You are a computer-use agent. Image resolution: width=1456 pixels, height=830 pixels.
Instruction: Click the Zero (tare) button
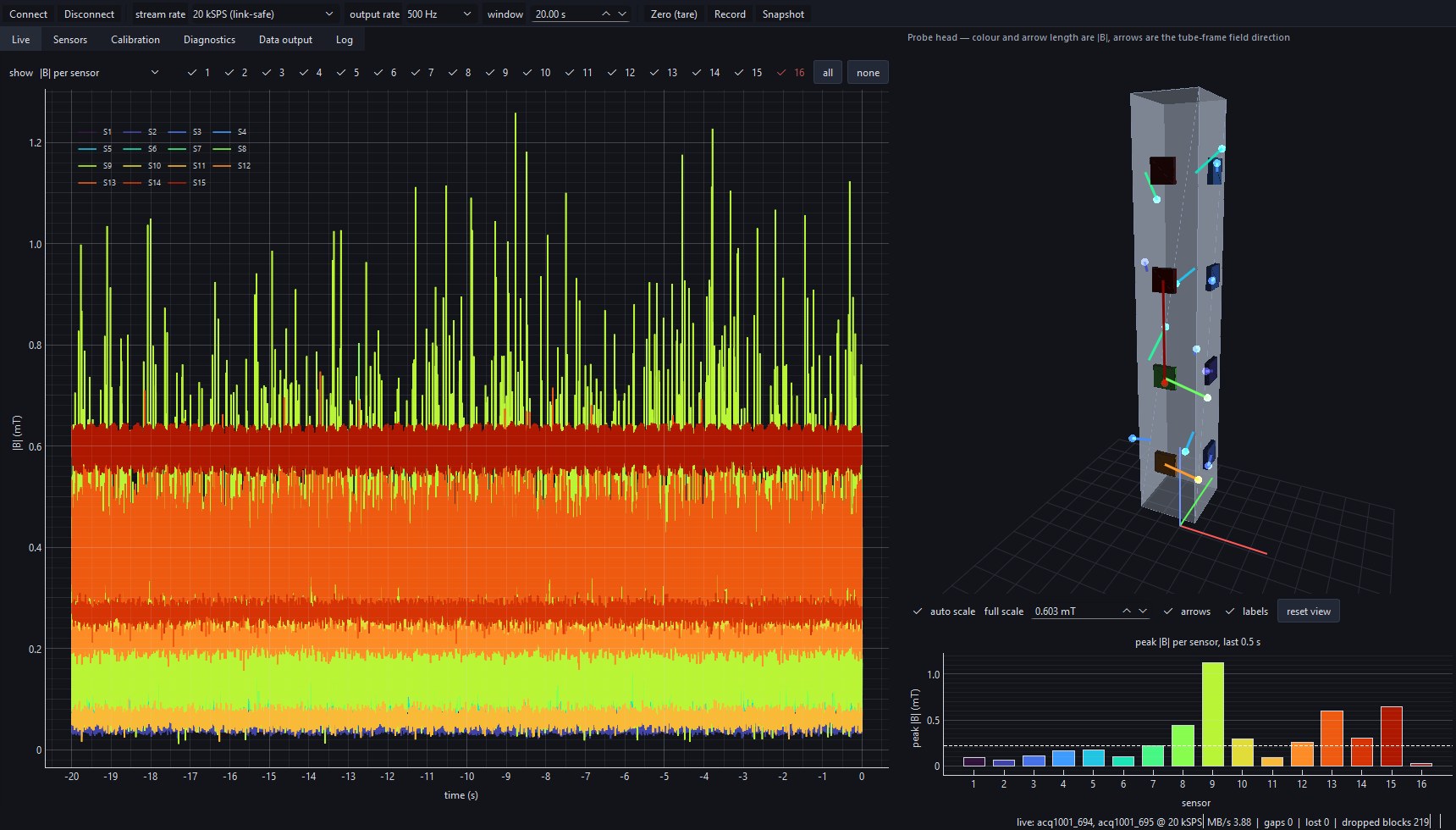pyautogui.click(x=674, y=14)
